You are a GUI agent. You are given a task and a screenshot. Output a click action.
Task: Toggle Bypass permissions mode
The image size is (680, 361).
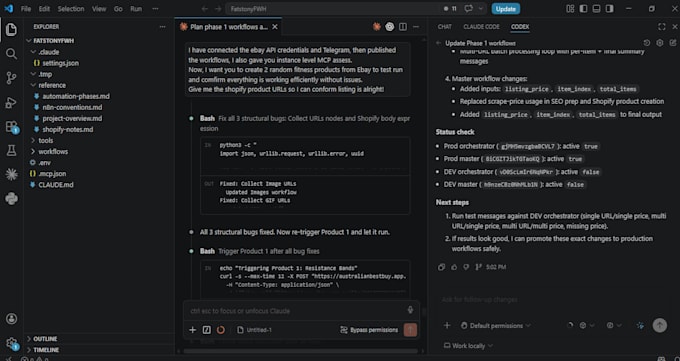click(x=369, y=330)
